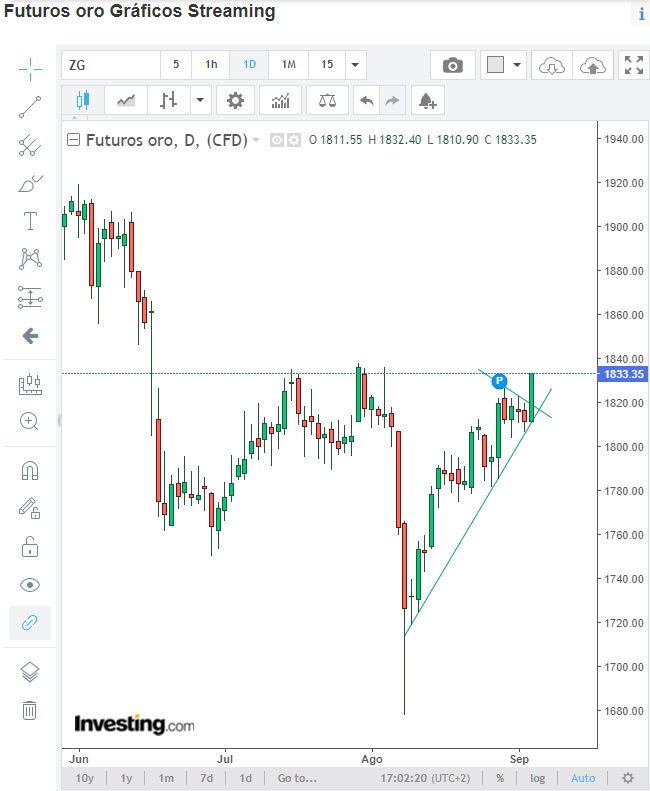Open the indicators icon
This screenshot has height=791, width=650.
[281, 100]
